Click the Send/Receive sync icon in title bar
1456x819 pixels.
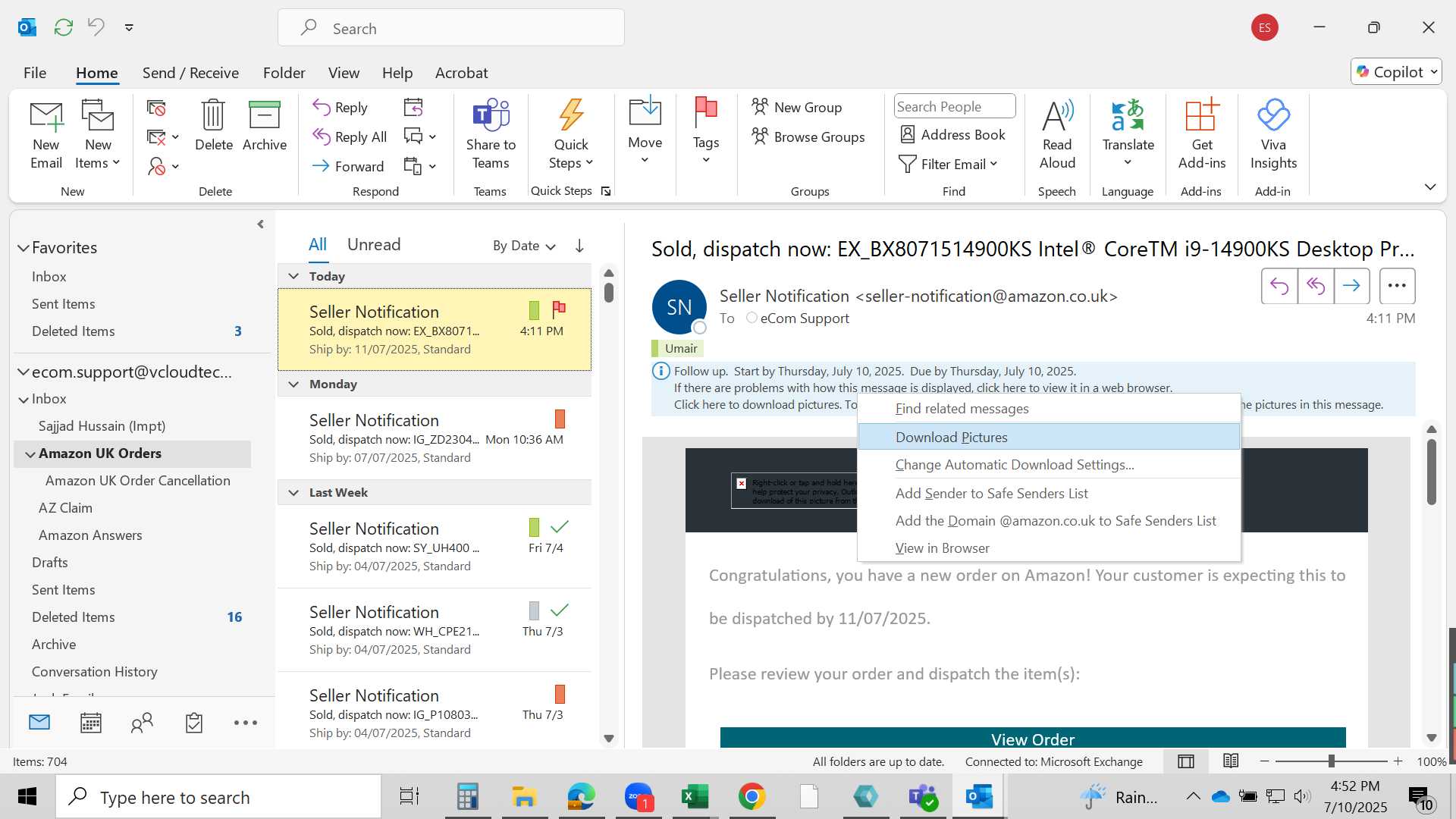click(x=64, y=27)
